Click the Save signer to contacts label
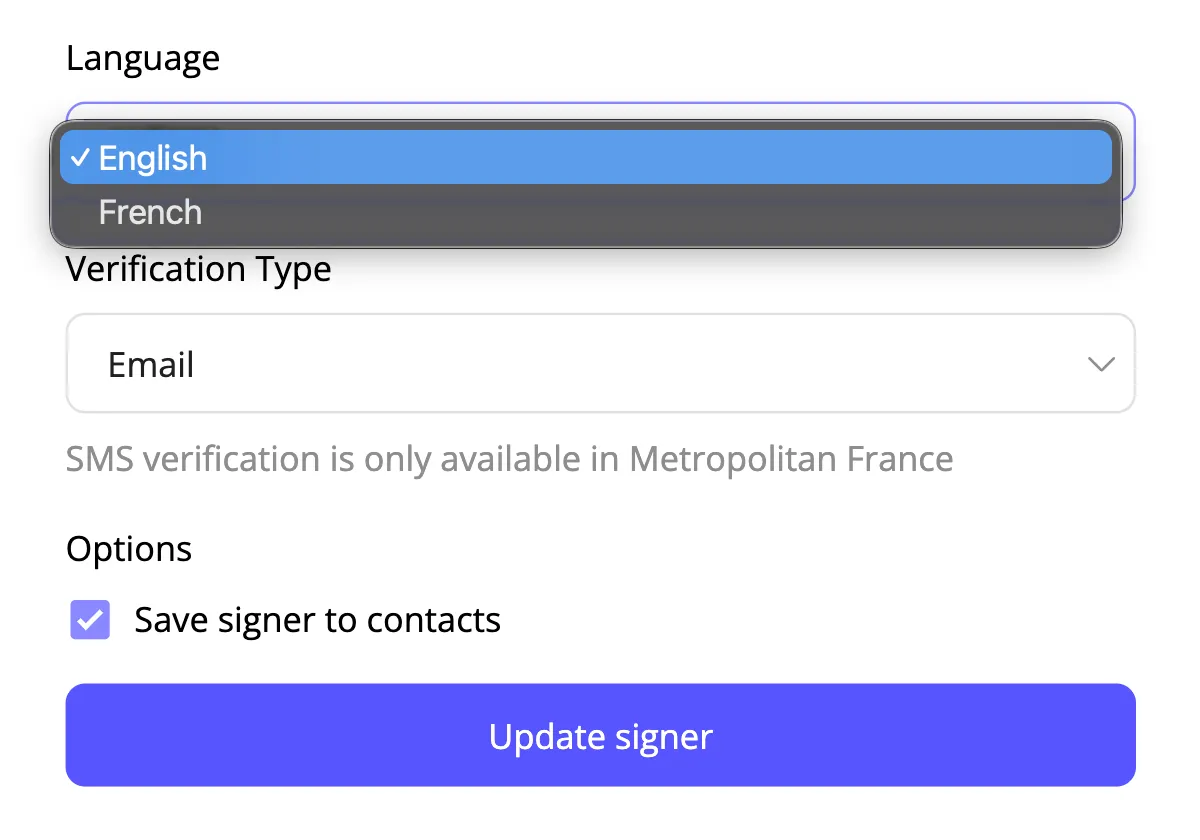This screenshot has width=1200, height=840. (316, 620)
